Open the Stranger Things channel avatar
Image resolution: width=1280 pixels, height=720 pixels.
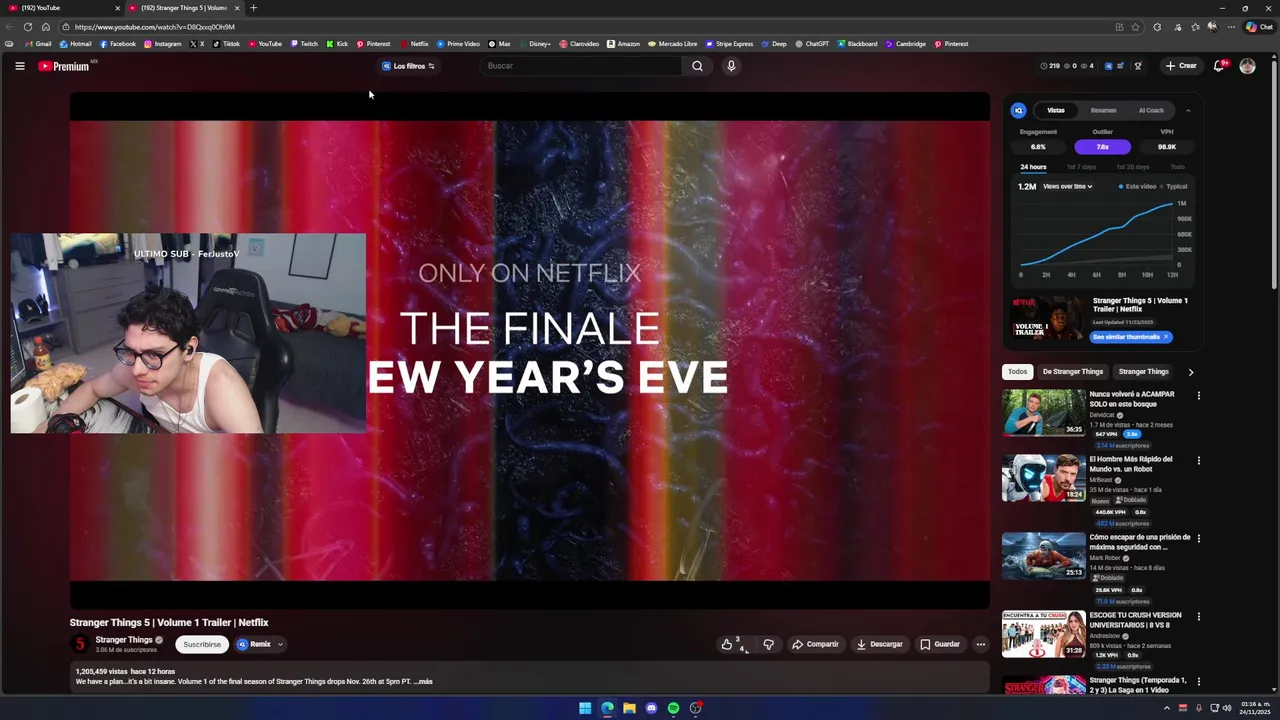(79, 644)
